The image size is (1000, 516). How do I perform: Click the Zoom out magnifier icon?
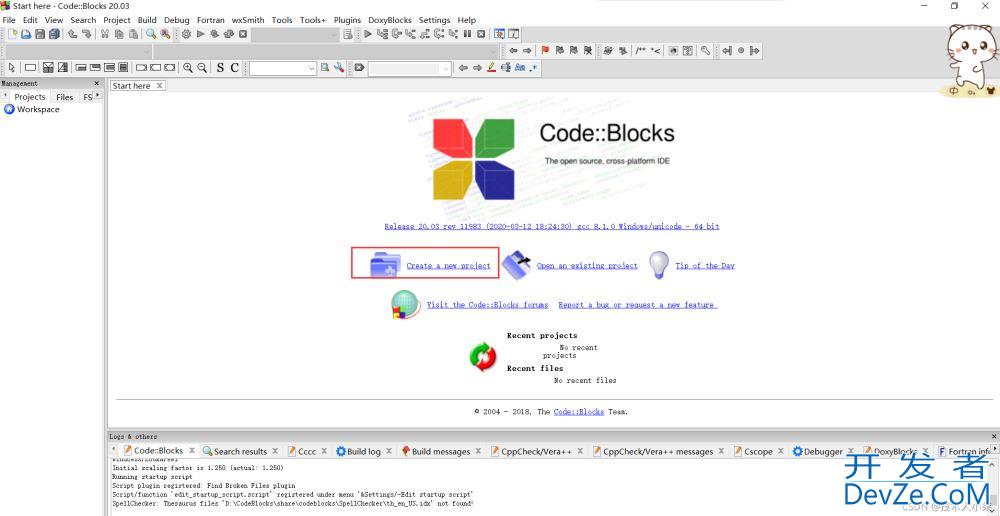tap(202, 68)
